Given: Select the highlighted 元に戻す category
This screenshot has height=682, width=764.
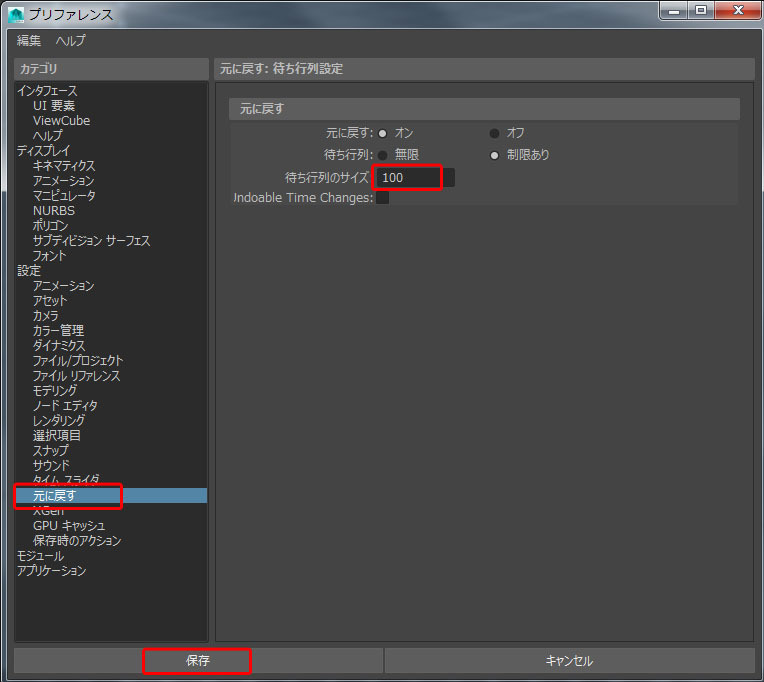Looking at the screenshot, I should pos(112,496).
